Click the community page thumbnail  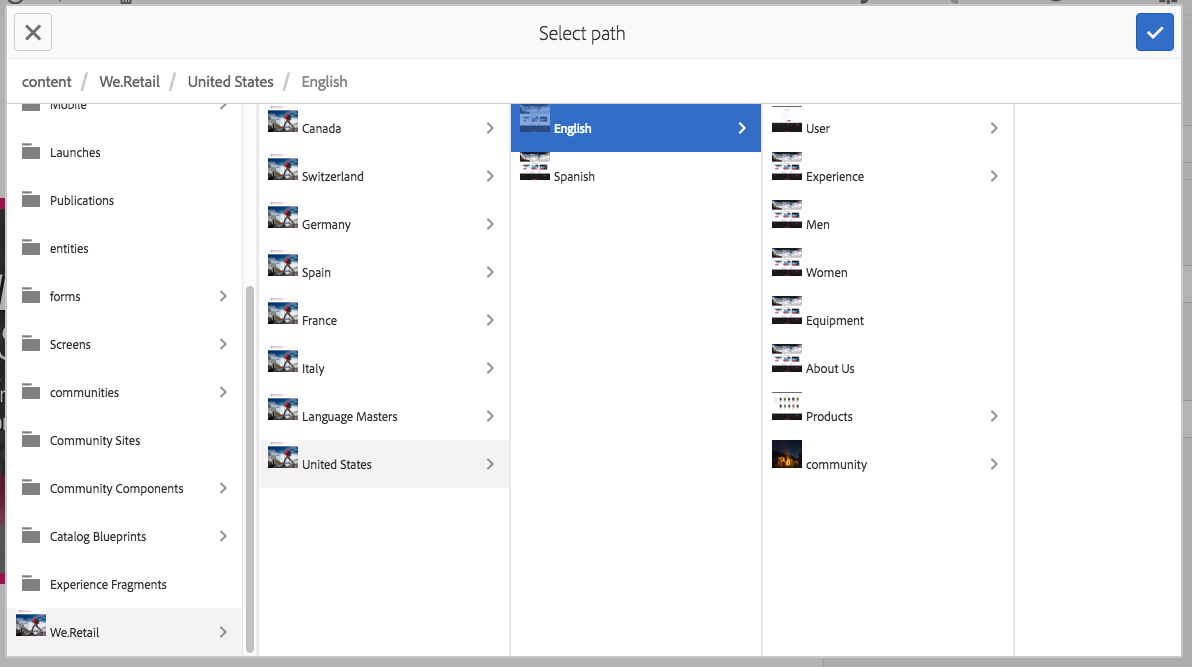(x=787, y=454)
